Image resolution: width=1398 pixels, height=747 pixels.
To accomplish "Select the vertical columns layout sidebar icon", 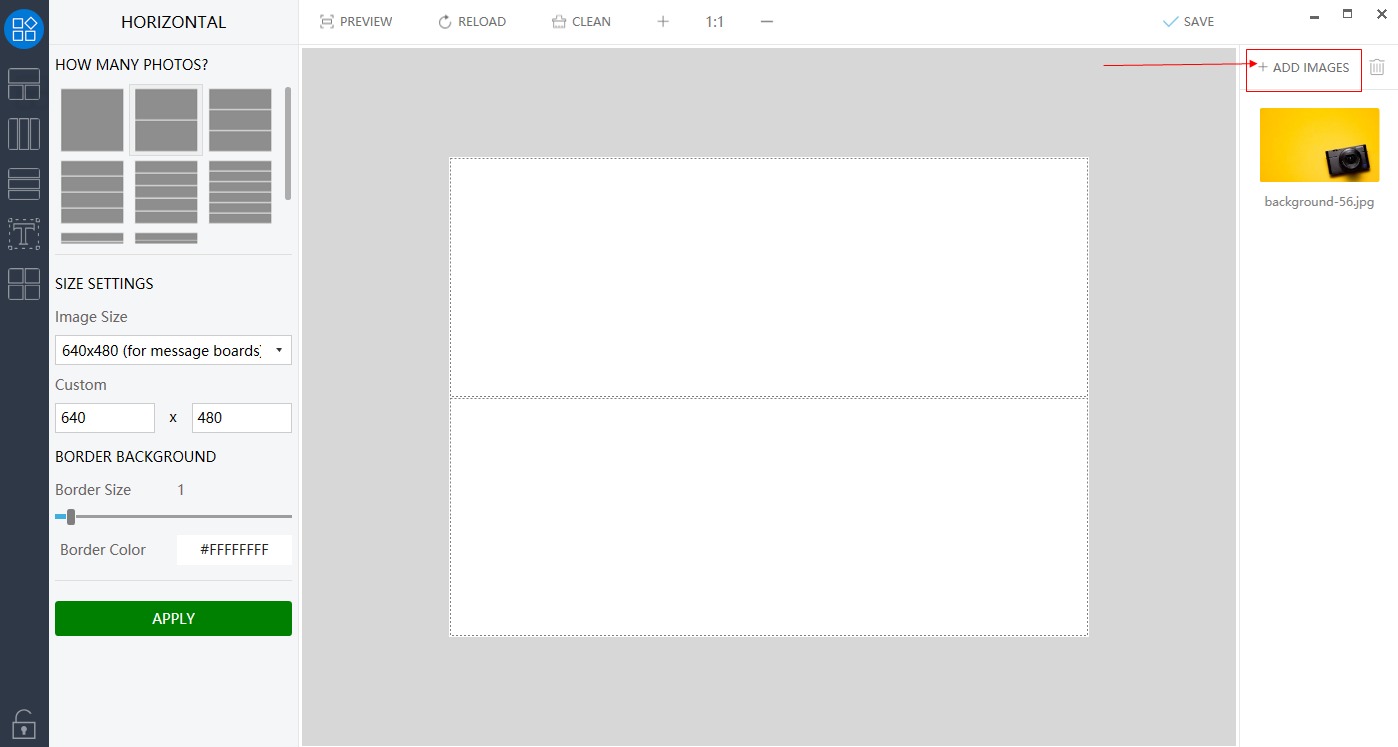I will (24, 134).
